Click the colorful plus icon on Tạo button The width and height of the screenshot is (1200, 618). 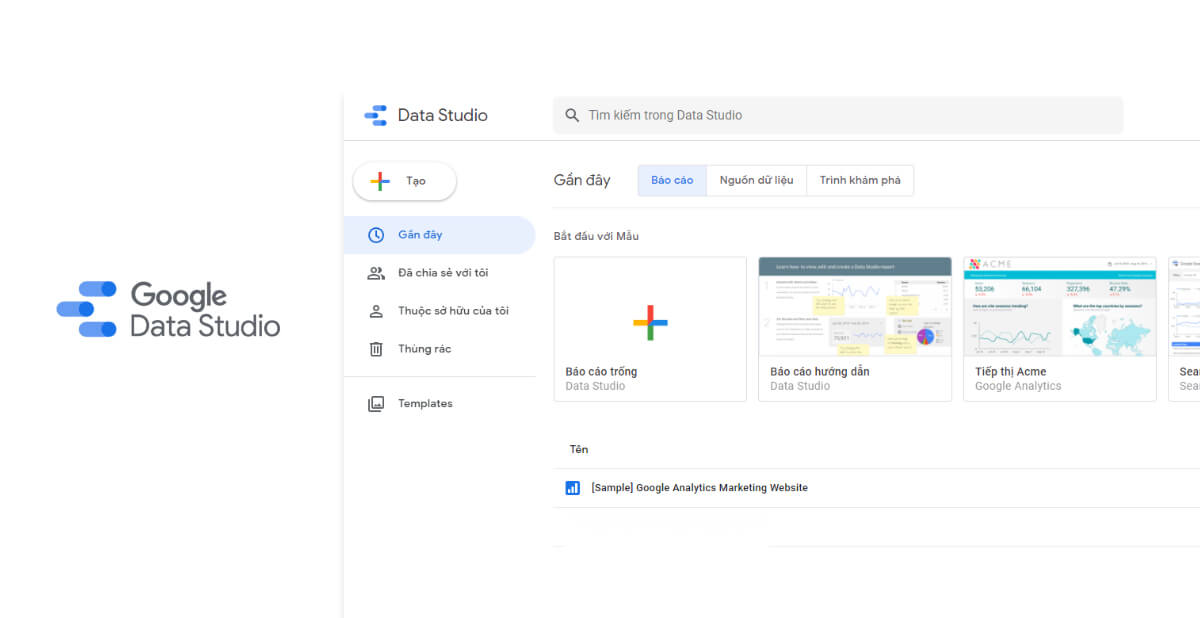coord(380,181)
